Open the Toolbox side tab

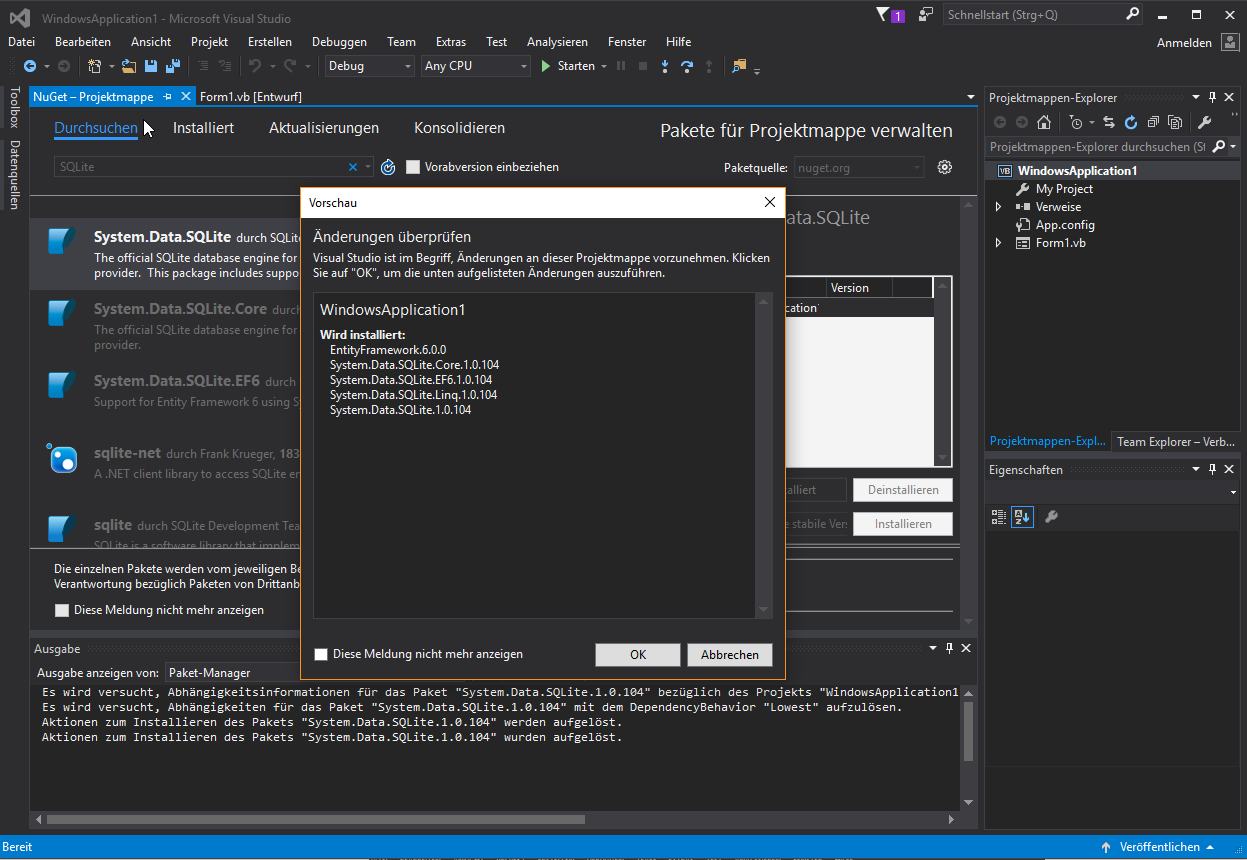point(14,107)
